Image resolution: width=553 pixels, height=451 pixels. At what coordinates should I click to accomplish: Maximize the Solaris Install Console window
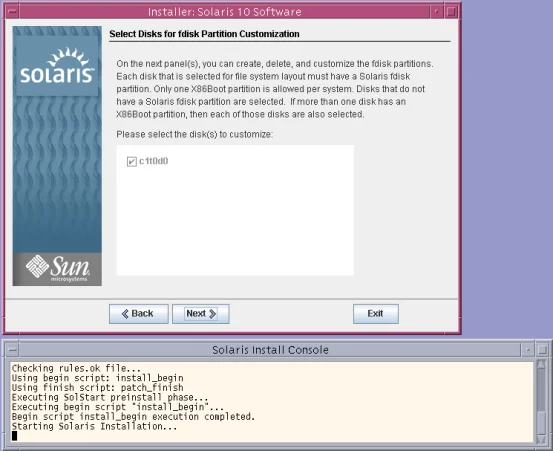tap(542, 350)
